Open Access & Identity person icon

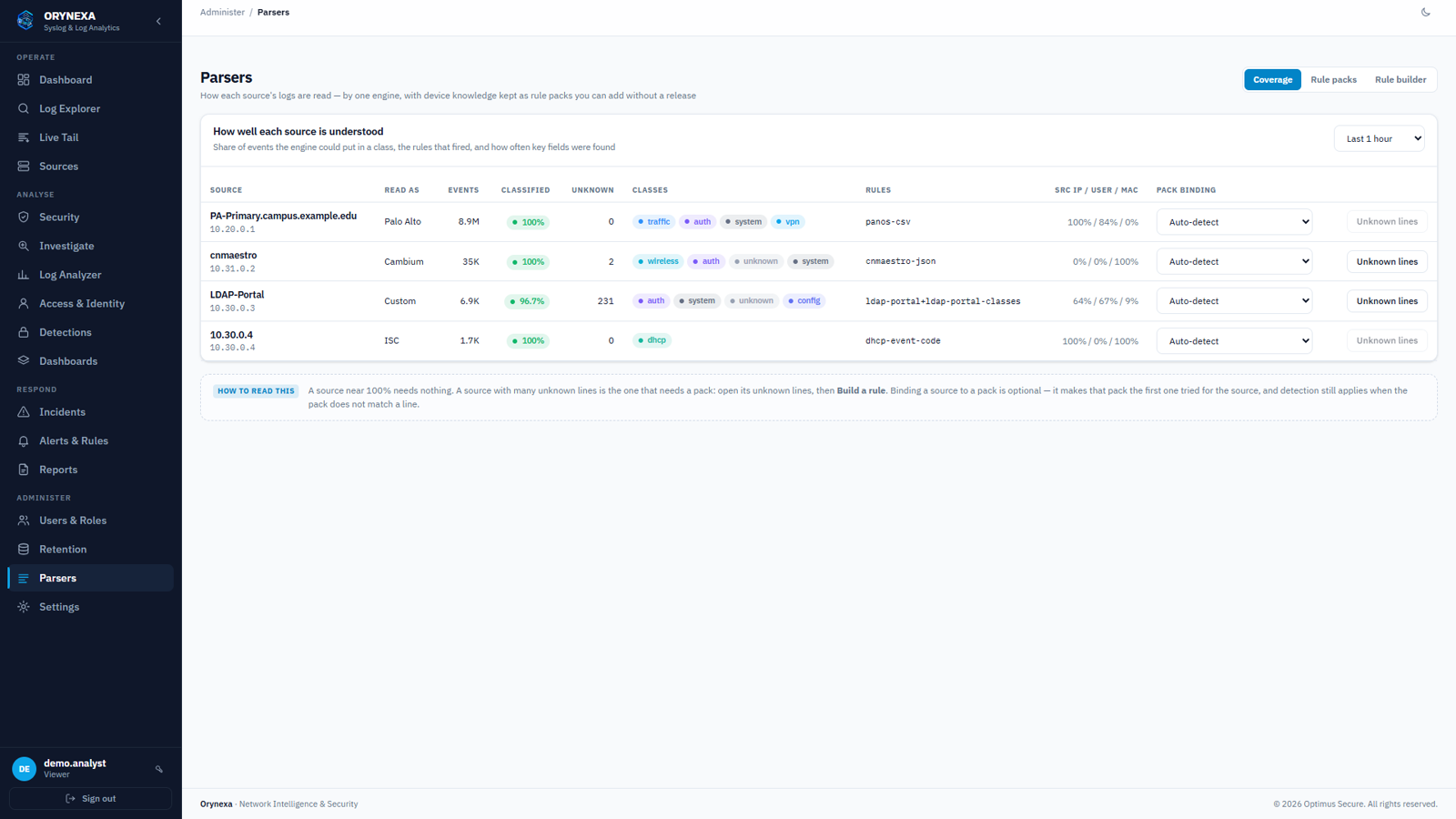[x=24, y=304]
